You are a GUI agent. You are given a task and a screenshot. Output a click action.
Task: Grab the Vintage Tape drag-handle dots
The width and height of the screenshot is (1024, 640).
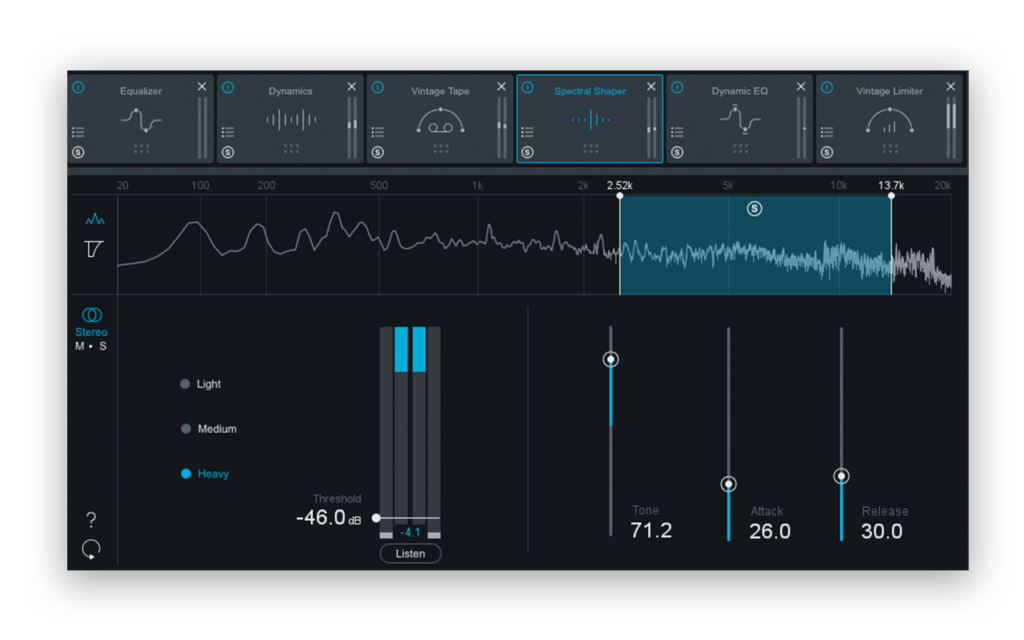(441, 149)
